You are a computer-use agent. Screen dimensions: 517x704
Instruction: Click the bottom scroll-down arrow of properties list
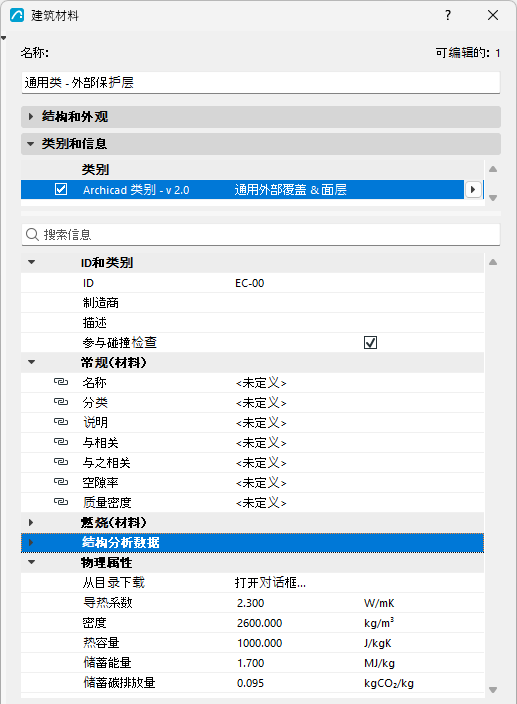click(x=493, y=690)
